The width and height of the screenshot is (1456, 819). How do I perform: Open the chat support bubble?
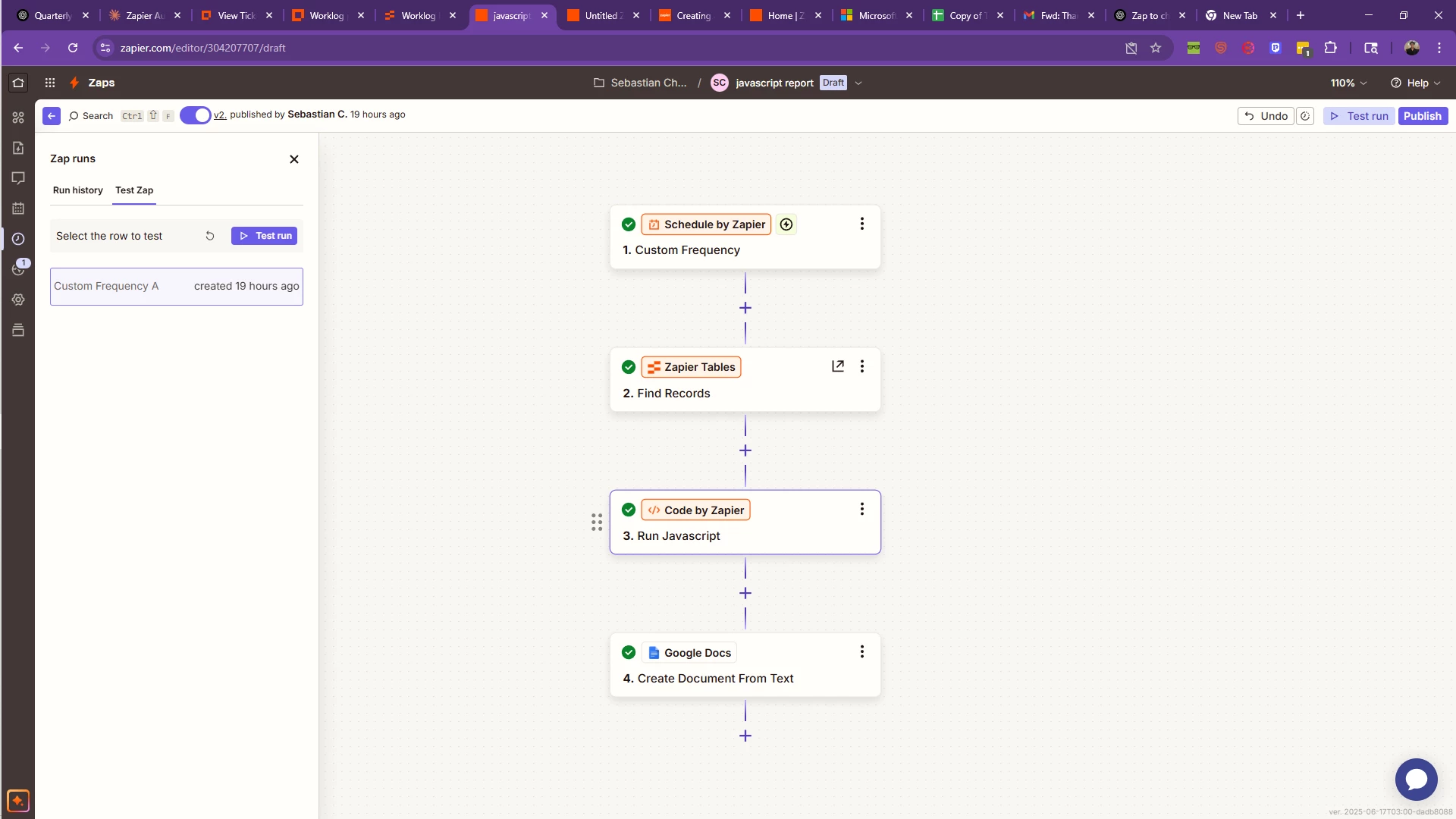pos(1416,779)
